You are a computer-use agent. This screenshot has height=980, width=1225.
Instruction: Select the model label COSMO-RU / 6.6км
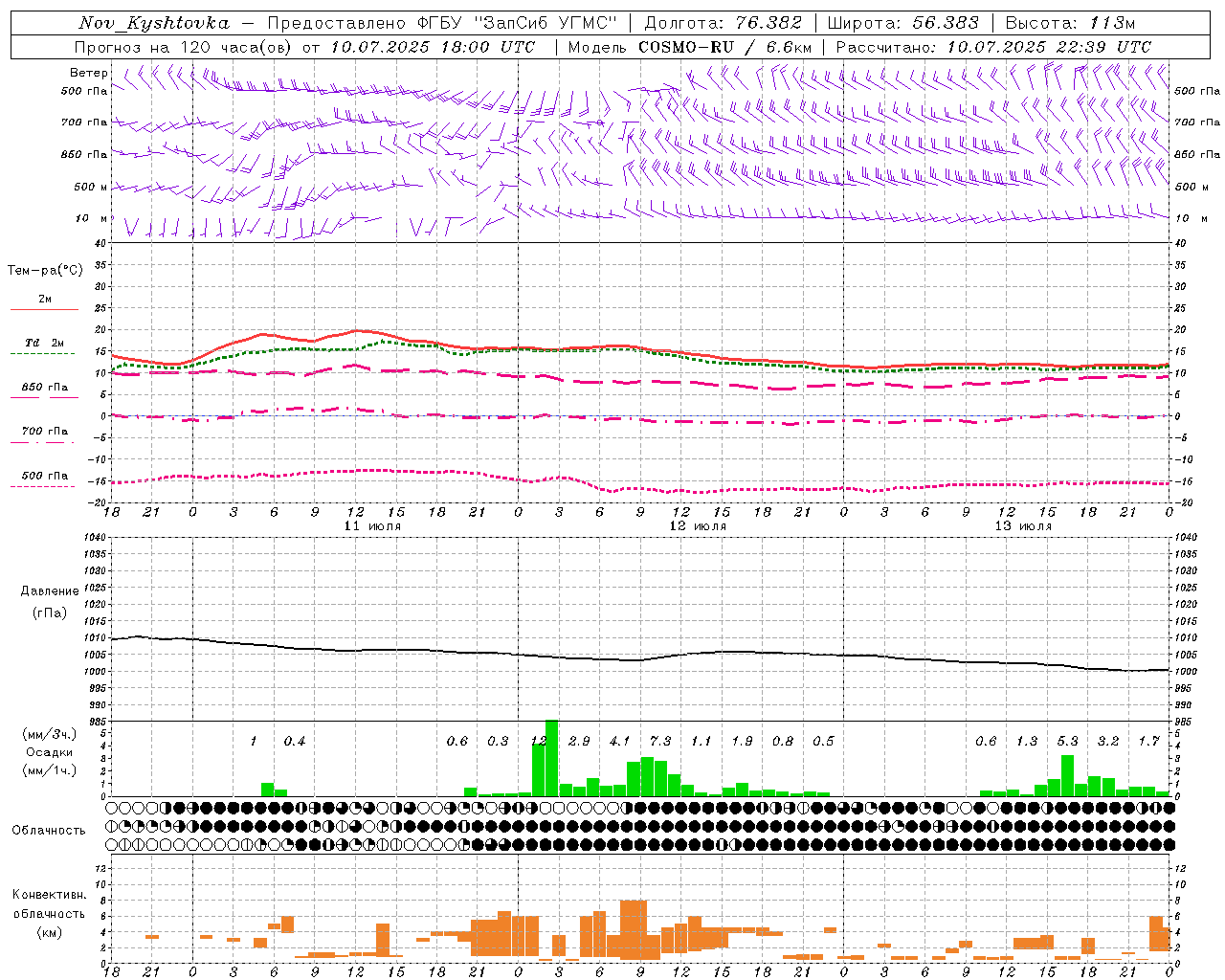pyautogui.click(x=725, y=47)
